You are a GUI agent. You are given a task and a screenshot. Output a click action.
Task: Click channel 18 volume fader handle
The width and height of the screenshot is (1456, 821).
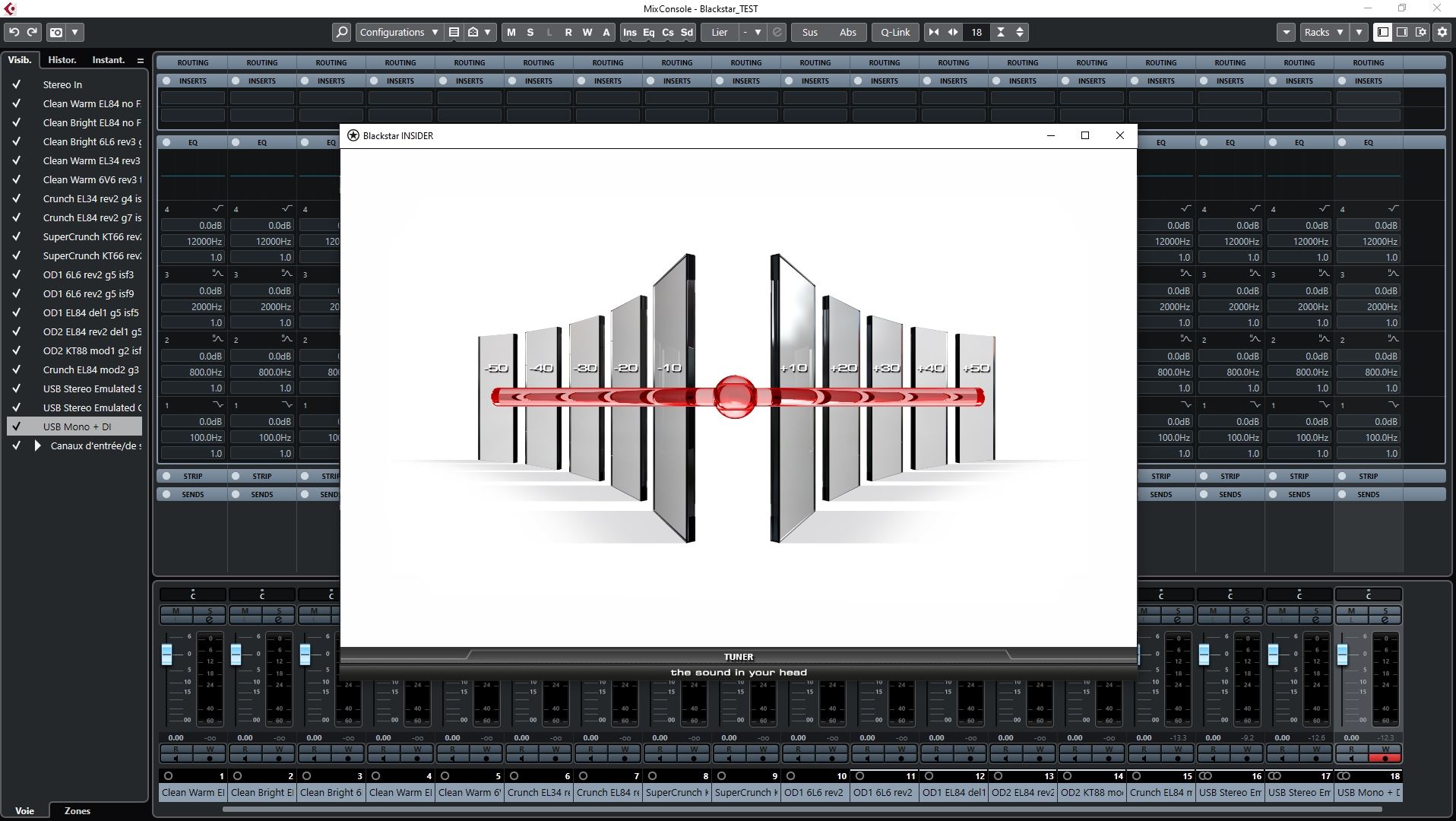[1342, 654]
